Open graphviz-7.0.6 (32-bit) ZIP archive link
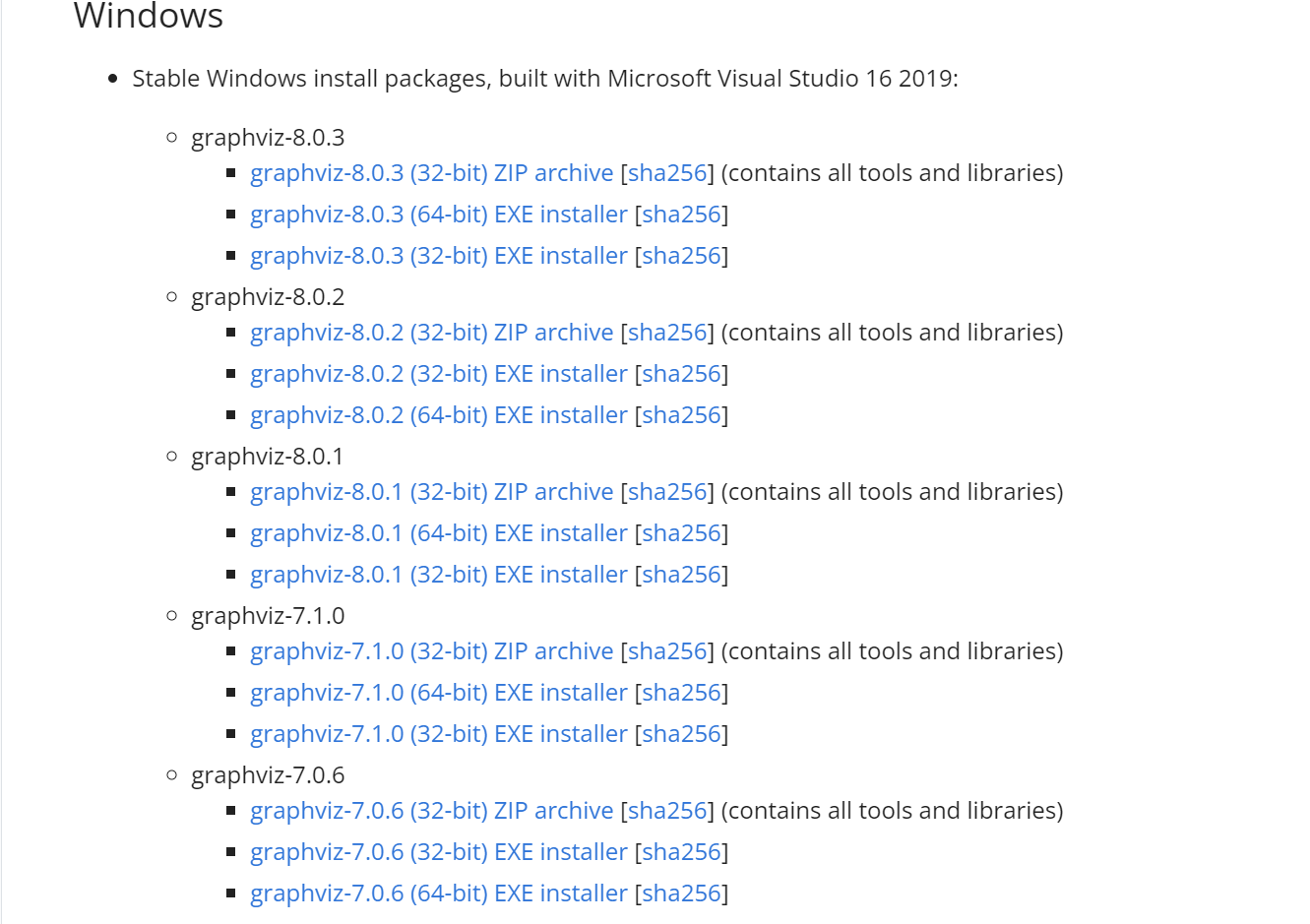Image resolution: width=1310 pixels, height=924 pixels. pyautogui.click(x=432, y=811)
